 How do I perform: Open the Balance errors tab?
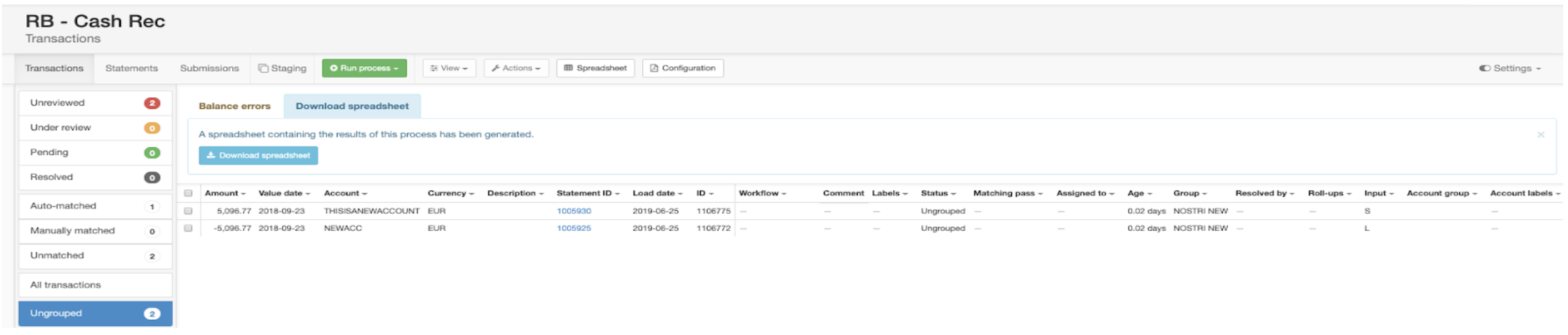coord(234,106)
